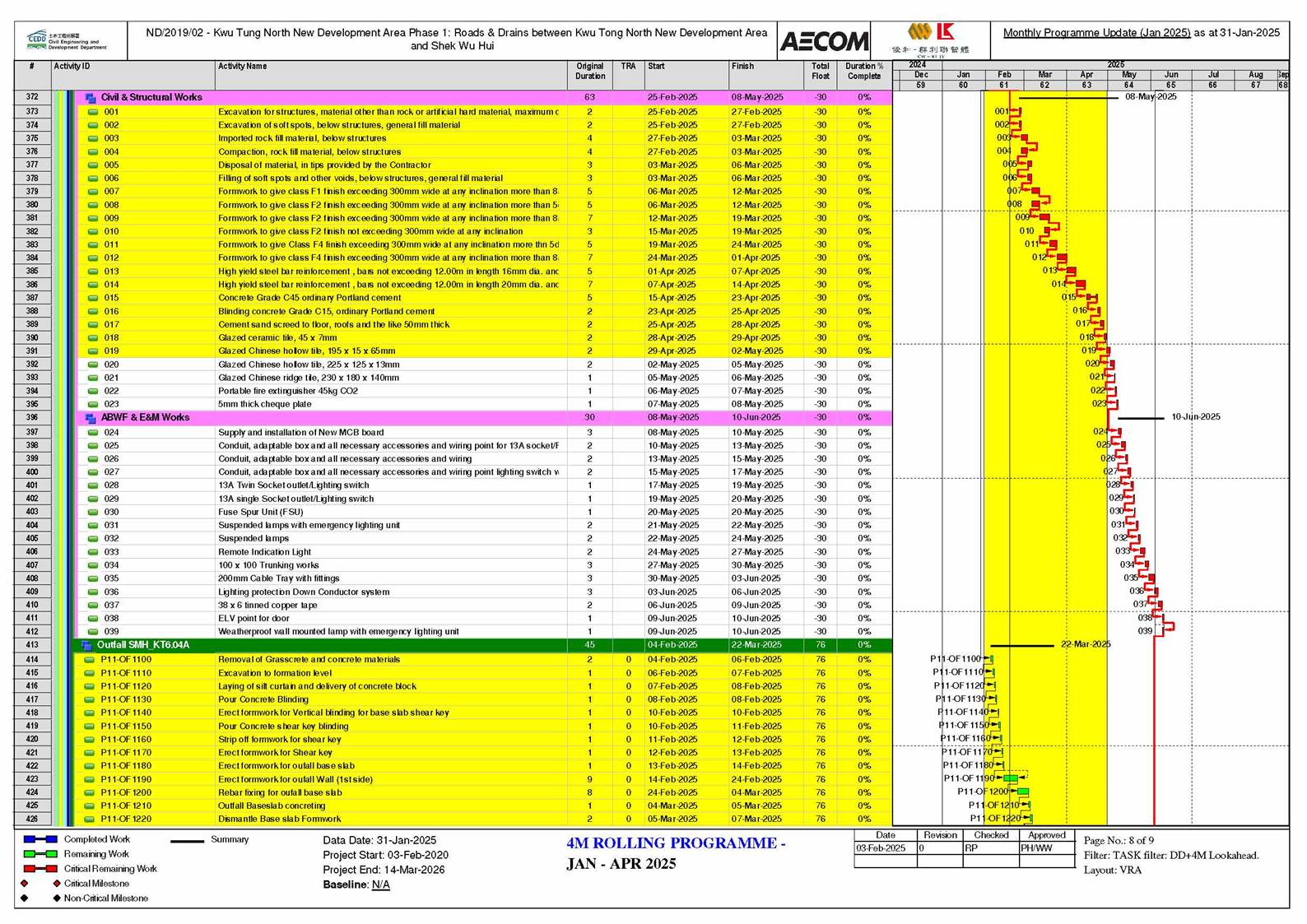Click the Total Float column header
1307x924 pixels.
(820, 72)
